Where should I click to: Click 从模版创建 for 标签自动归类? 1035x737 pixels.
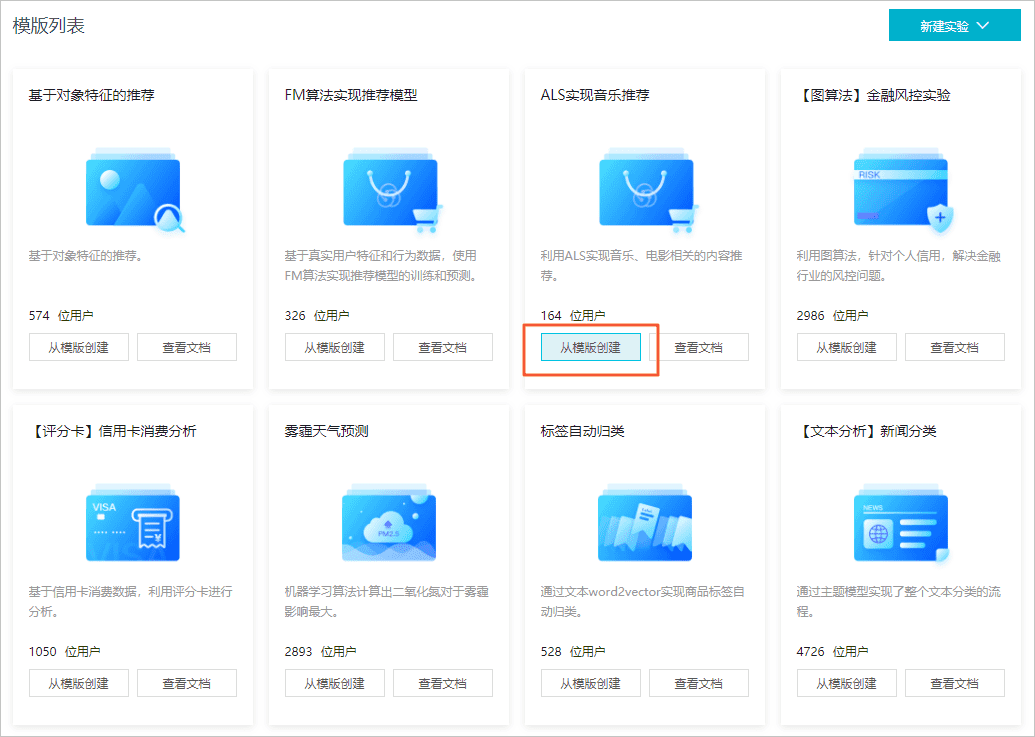click(x=591, y=683)
